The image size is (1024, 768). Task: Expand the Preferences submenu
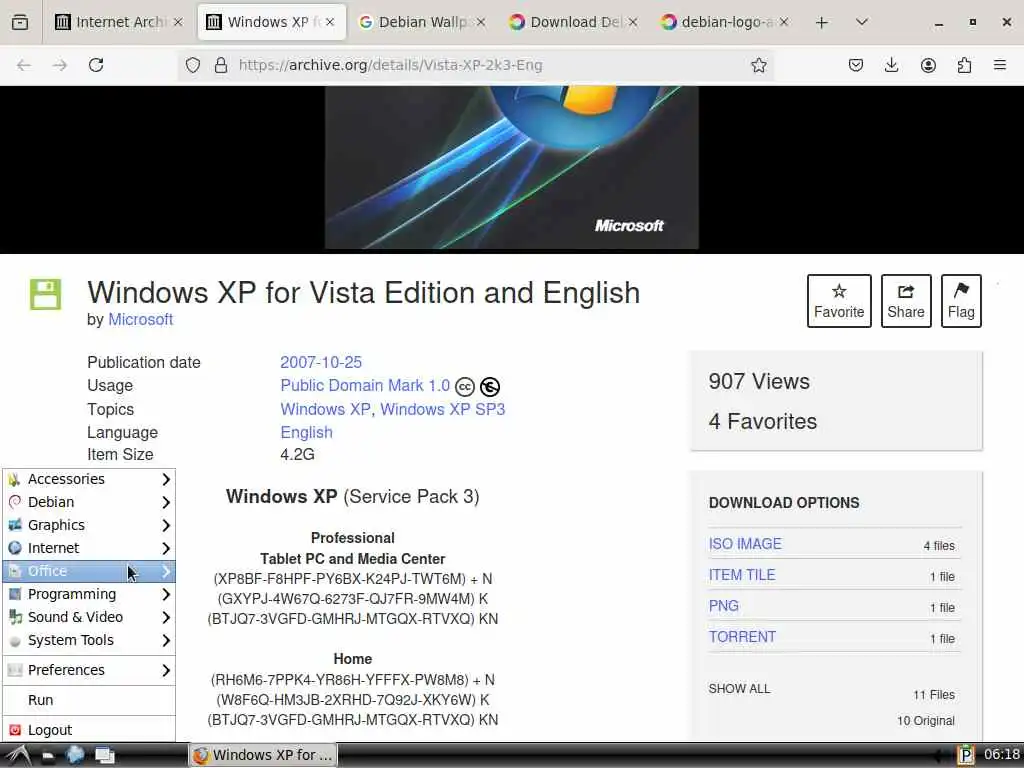(x=89, y=670)
